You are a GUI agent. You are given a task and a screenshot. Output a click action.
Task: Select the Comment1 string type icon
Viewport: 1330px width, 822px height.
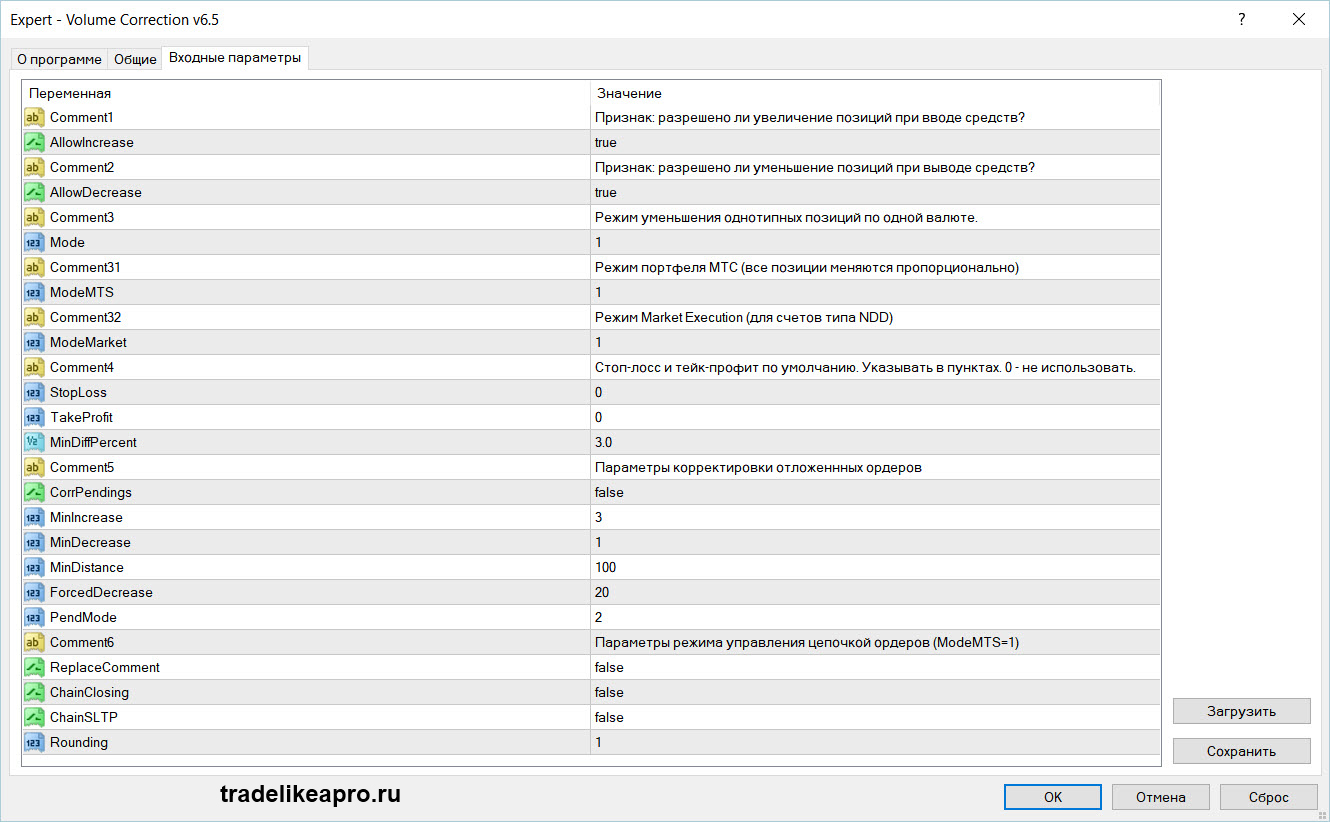[x=34, y=117]
